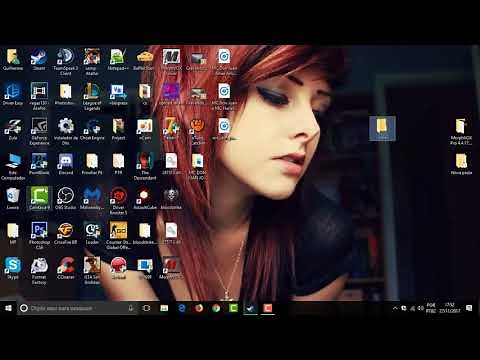Select the OBS Studio shortcut
This screenshot has height=360, width=480.
point(66,198)
